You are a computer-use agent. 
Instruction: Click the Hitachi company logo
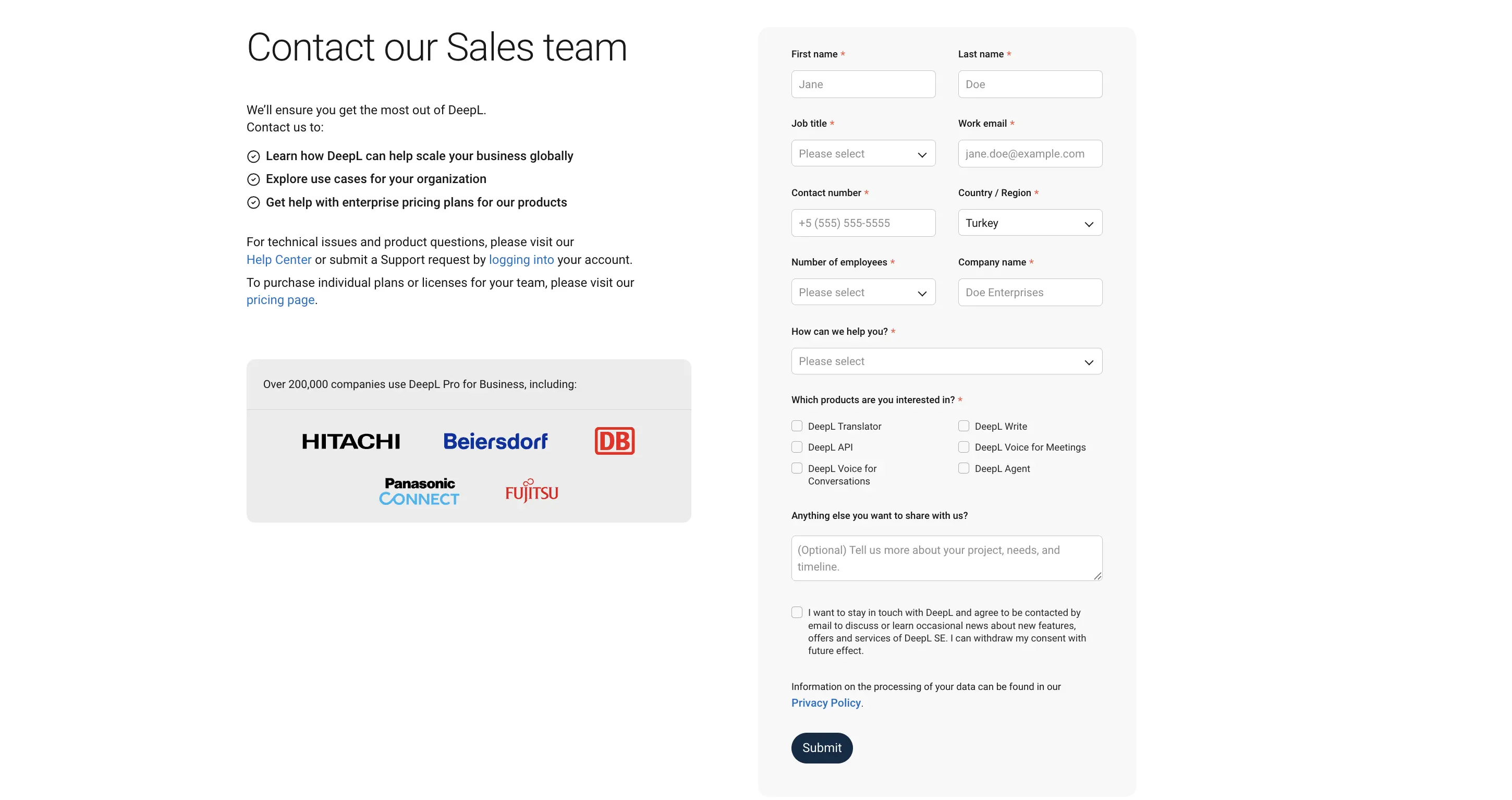[x=350, y=441]
